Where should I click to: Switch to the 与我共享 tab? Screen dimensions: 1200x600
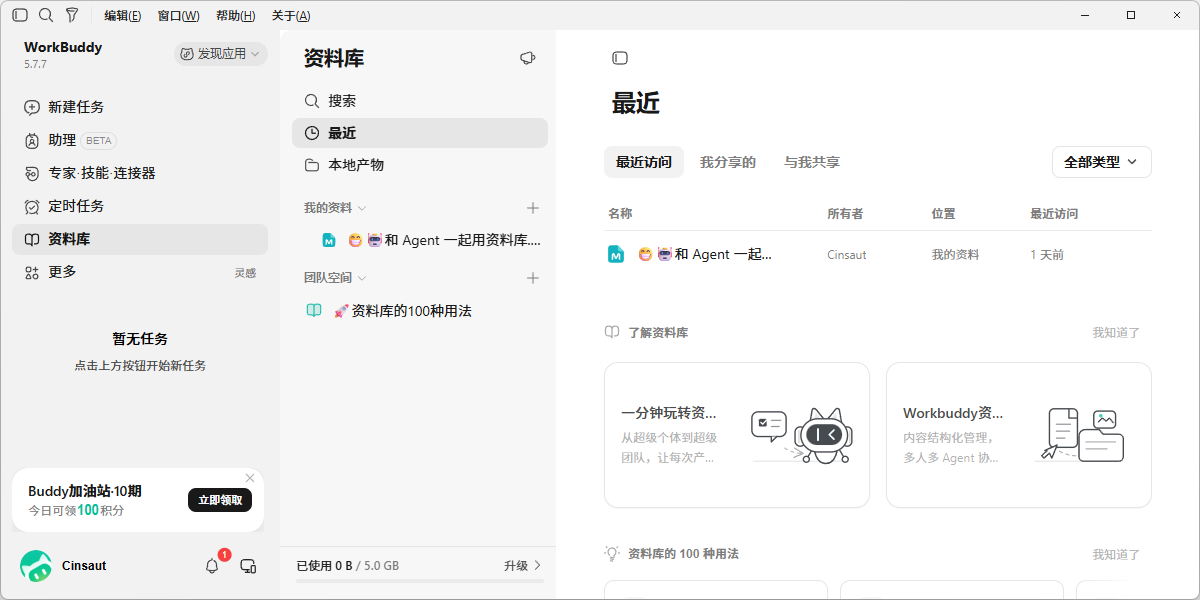click(812, 162)
